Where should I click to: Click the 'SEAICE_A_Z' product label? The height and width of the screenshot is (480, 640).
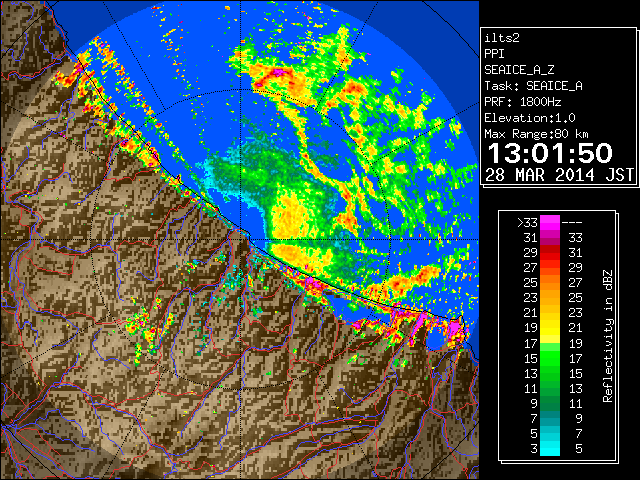click(519, 70)
